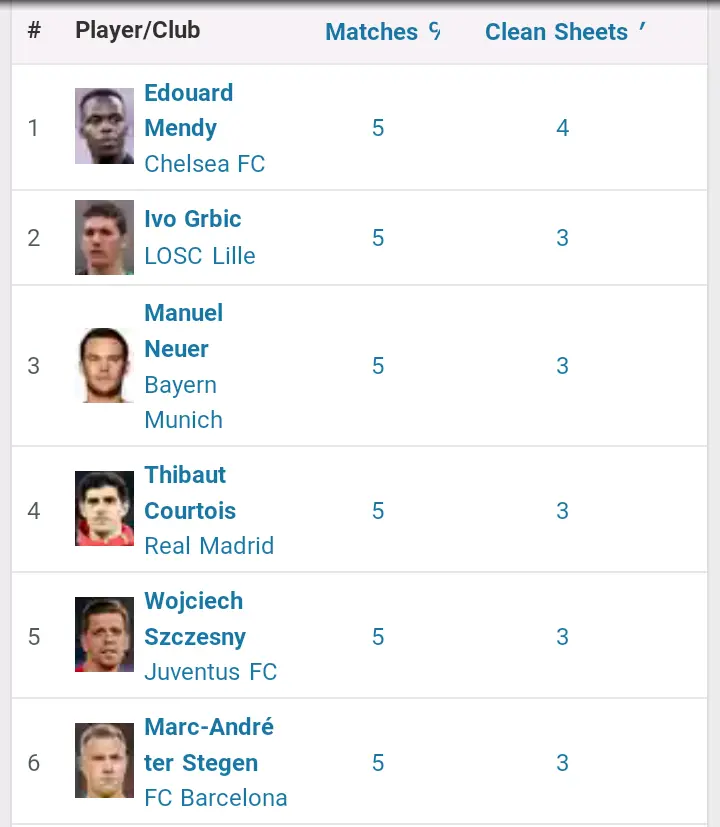720x827 pixels.
Task: Visit the Juventus FC club page
Action: (x=210, y=672)
